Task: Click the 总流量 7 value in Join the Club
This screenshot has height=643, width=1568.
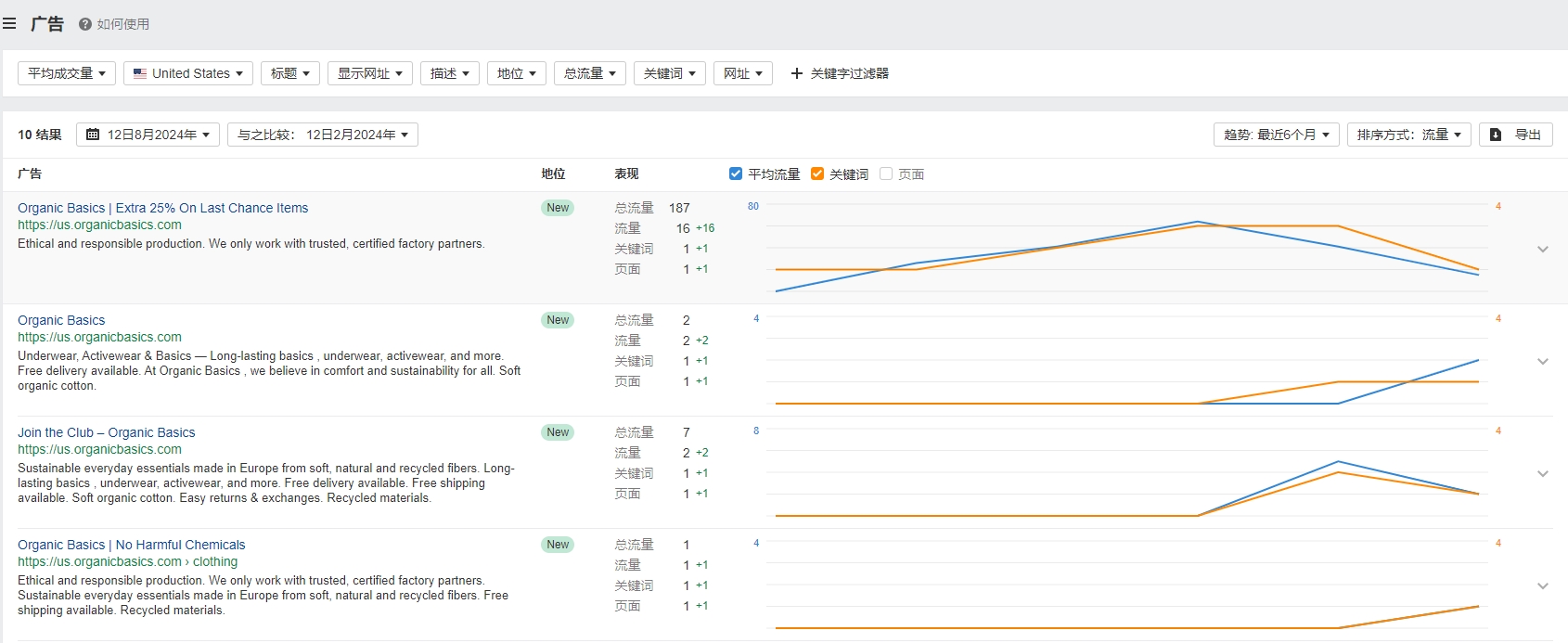Action: 686,432
